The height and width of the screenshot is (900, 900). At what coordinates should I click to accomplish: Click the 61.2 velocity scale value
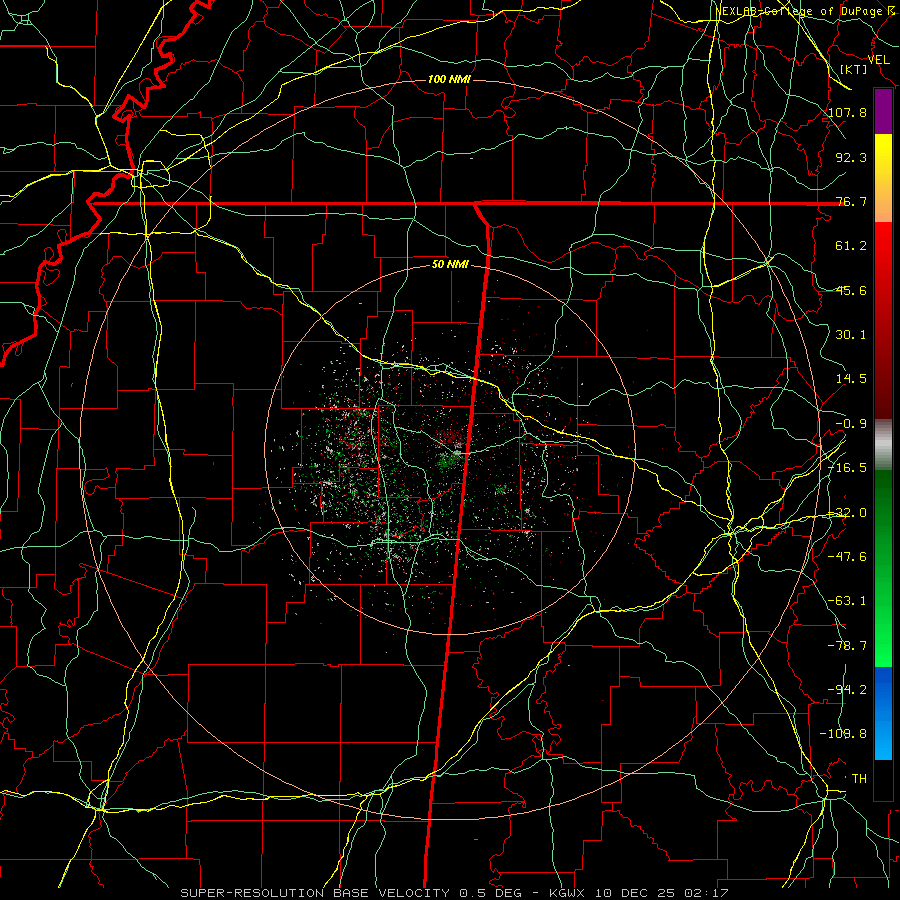[851, 246]
